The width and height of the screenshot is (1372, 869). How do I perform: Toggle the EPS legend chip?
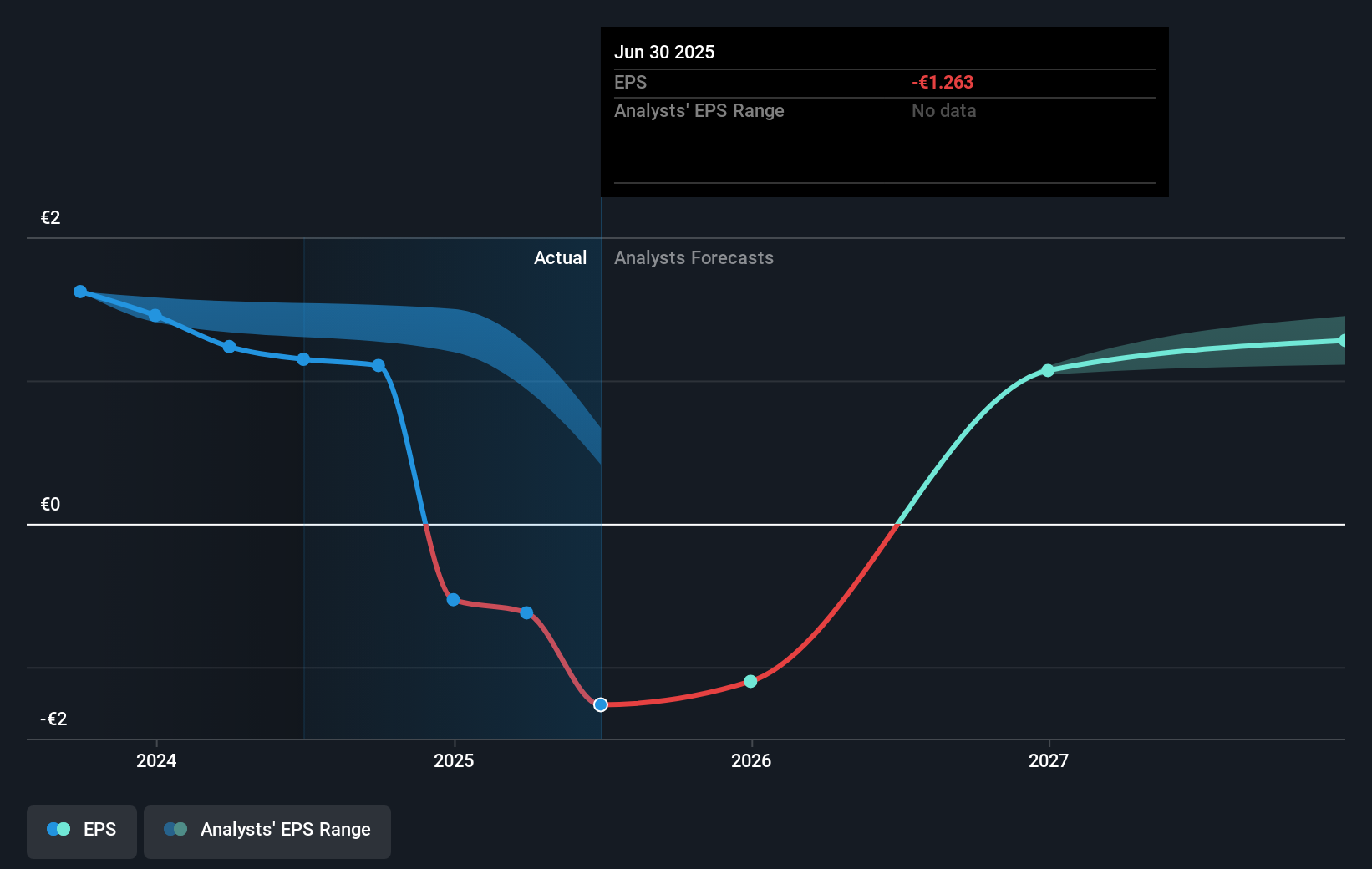coord(81,831)
